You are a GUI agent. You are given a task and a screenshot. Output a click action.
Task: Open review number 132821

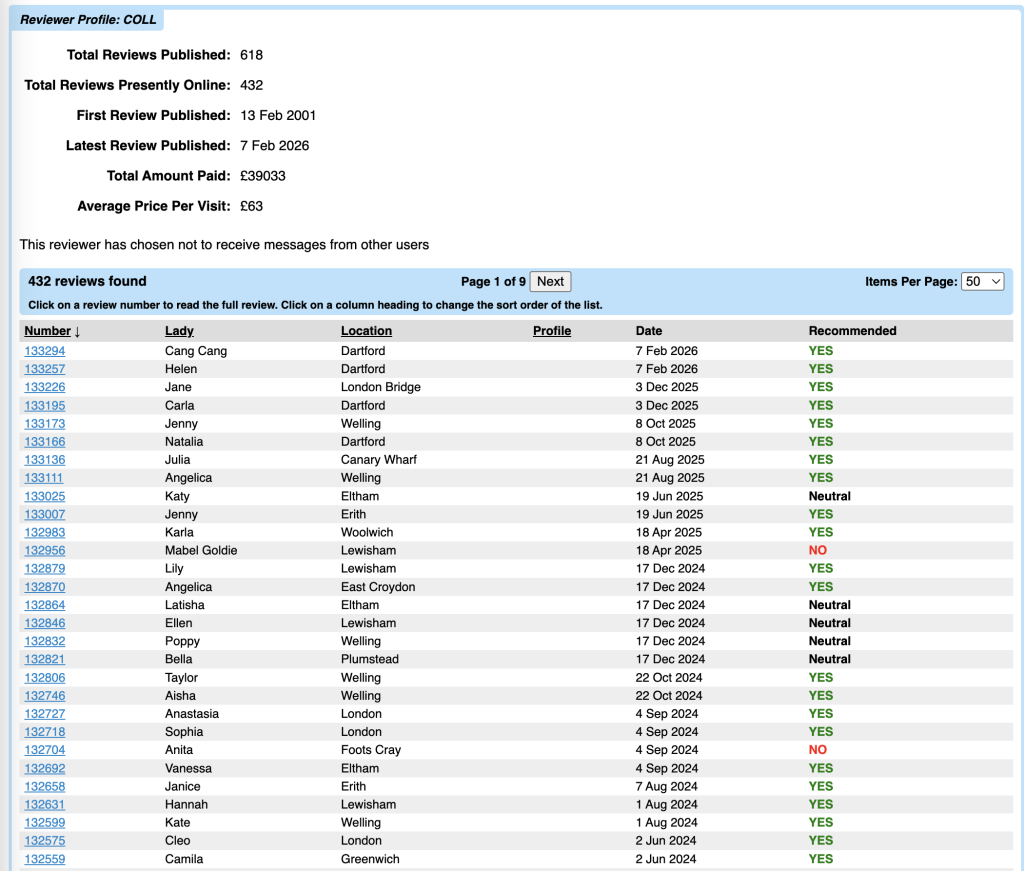click(45, 660)
